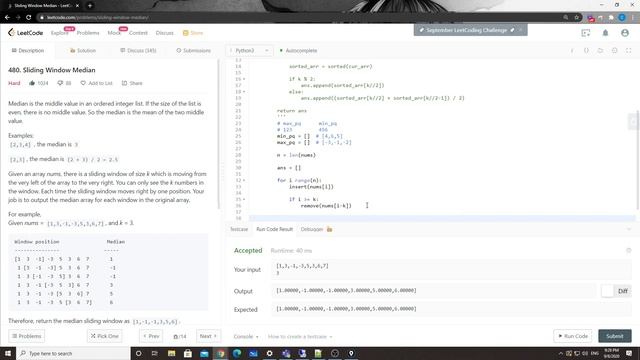Open Mock in the top navigation
Viewport: 640px width, 360px height.
[114, 33]
